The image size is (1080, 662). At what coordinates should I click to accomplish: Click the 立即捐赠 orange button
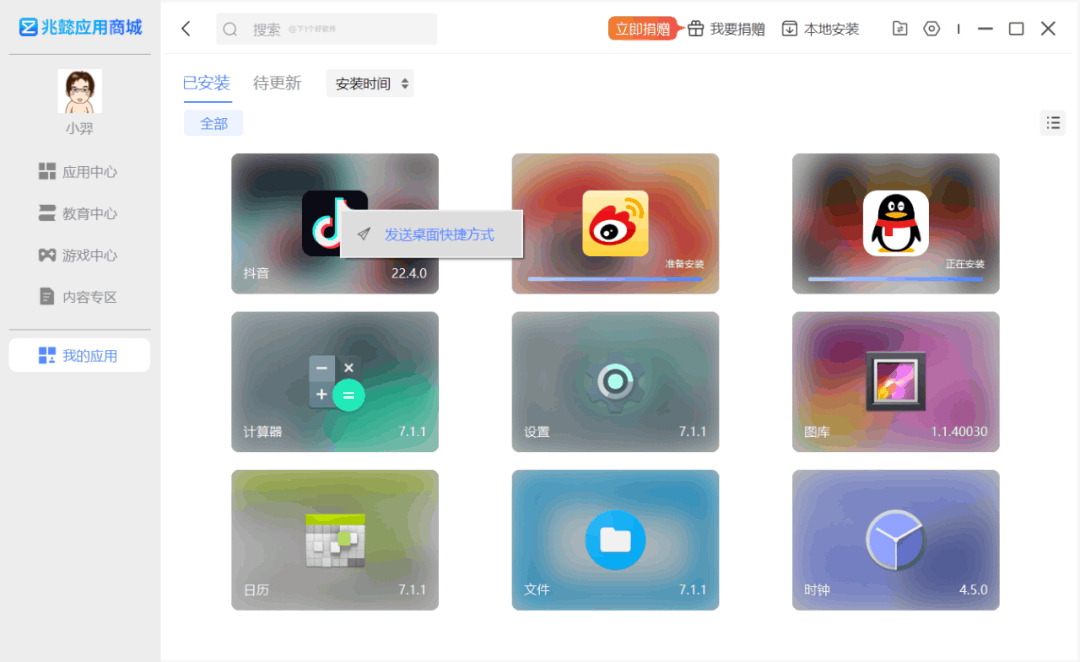click(x=643, y=29)
